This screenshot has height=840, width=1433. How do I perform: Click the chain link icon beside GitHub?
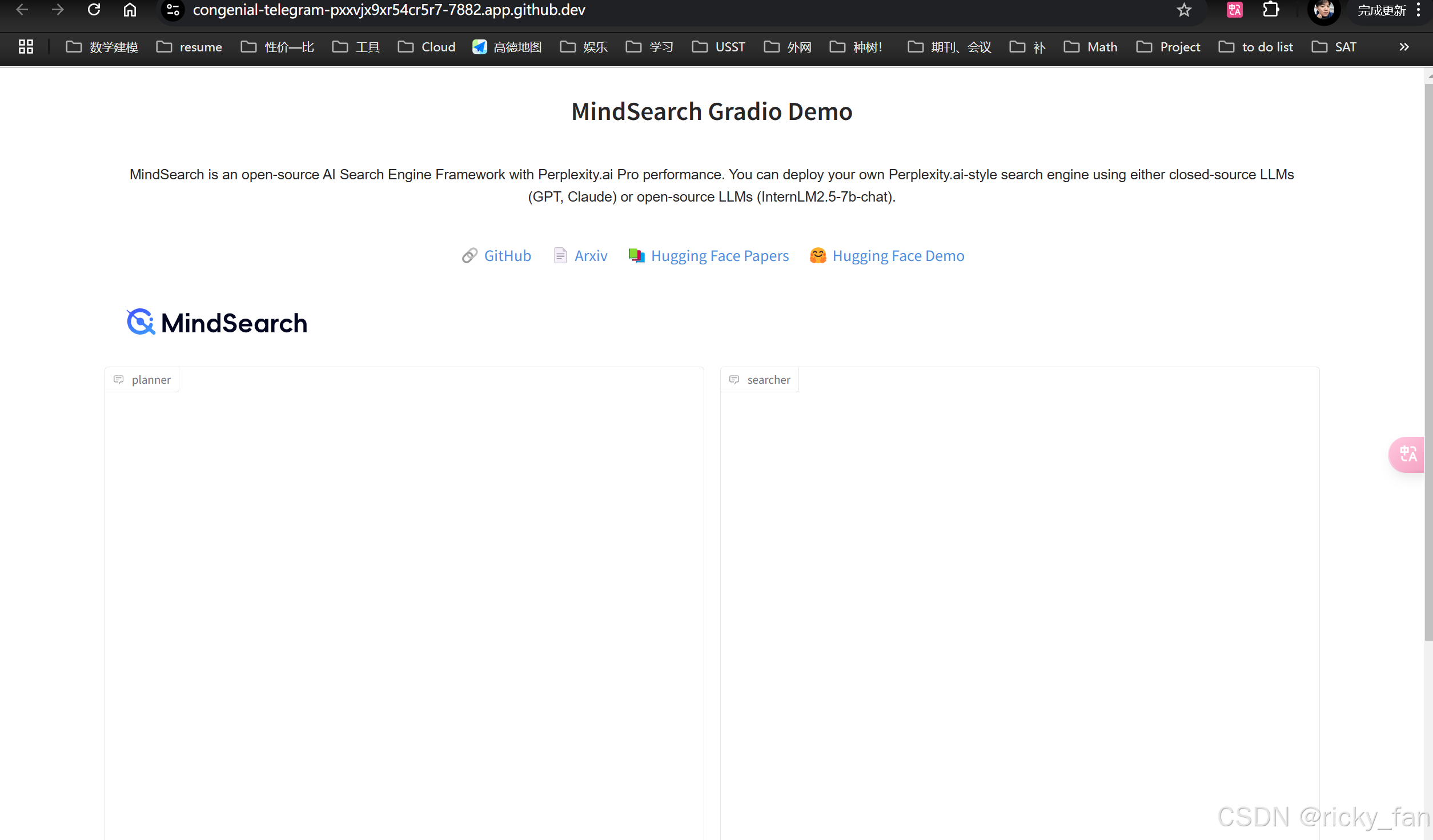pyautogui.click(x=469, y=256)
